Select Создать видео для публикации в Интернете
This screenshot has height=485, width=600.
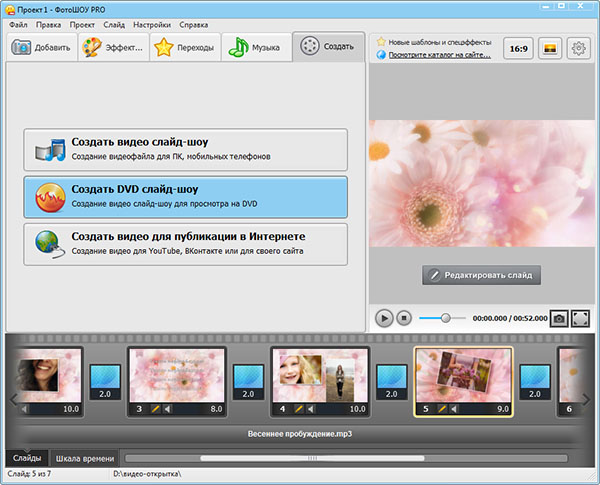[x=186, y=244]
